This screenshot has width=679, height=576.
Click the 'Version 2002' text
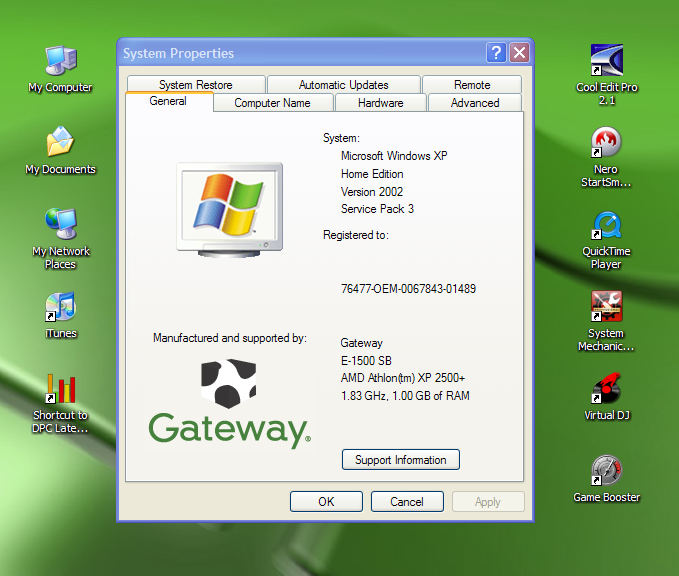pos(372,192)
